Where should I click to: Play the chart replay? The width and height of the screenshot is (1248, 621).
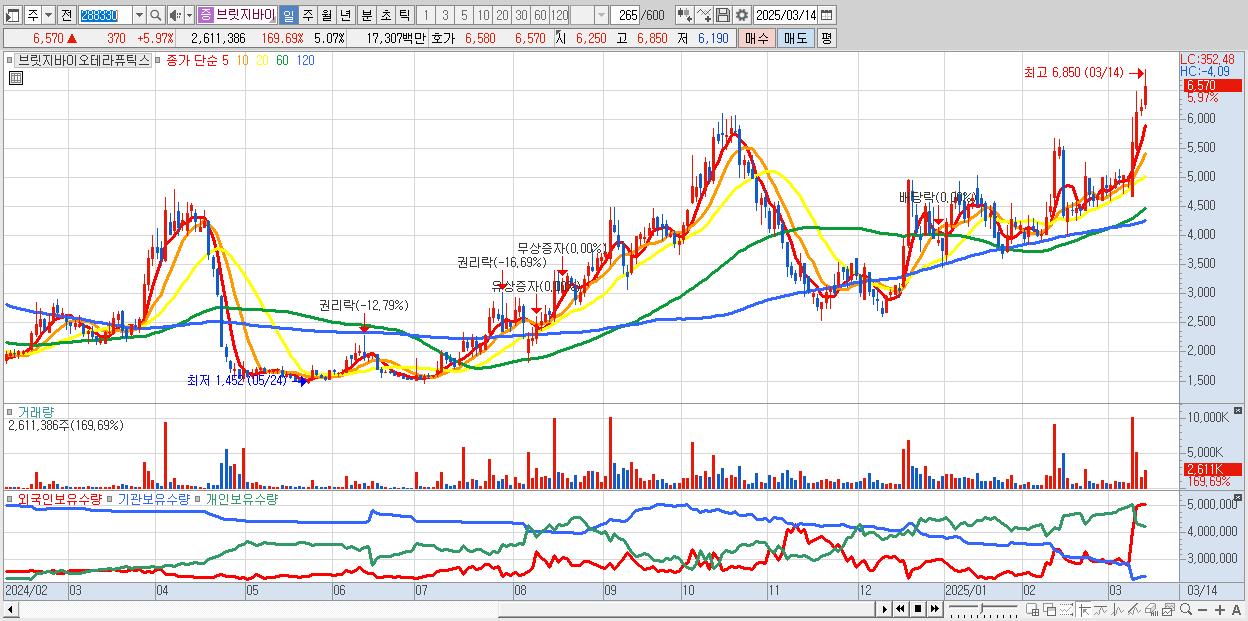click(885, 609)
